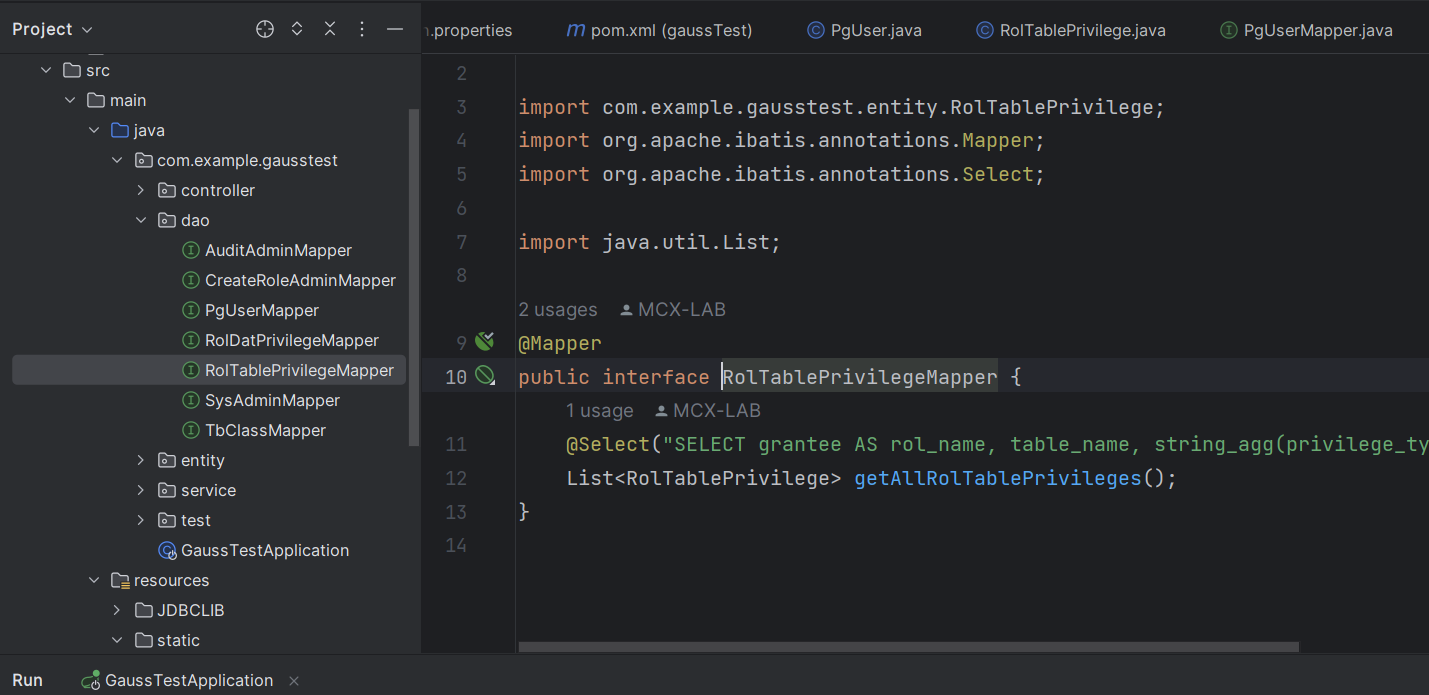Collapse the resources folder
The height and width of the screenshot is (695, 1429).
point(94,580)
